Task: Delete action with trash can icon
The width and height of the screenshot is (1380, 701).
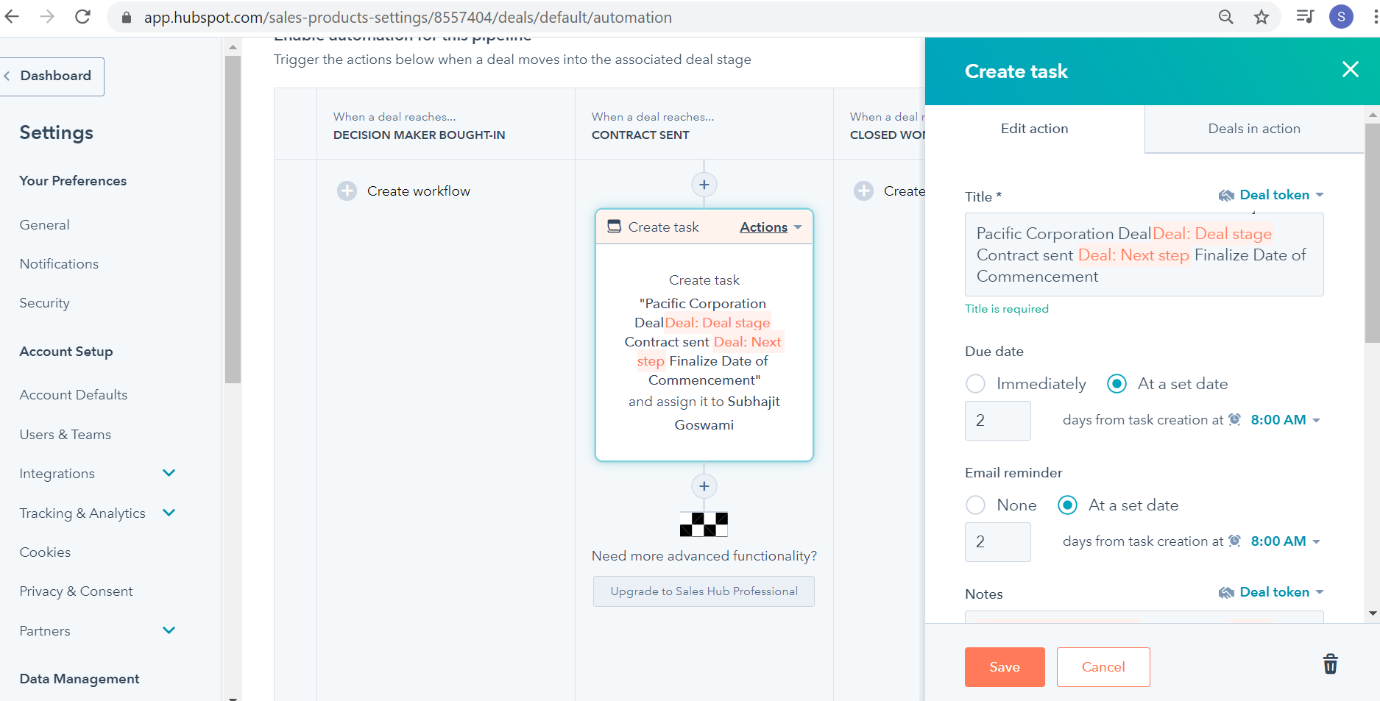Action: pos(1330,664)
